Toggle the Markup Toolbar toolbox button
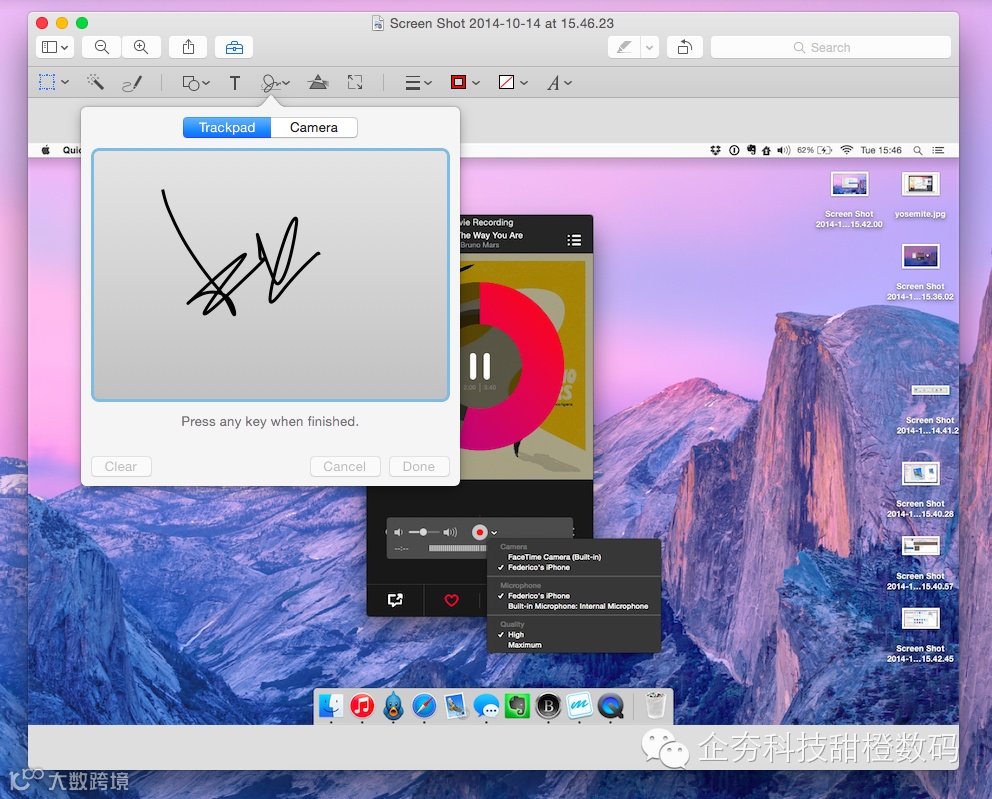The width and height of the screenshot is (992, 799). (x=234, y=47)
